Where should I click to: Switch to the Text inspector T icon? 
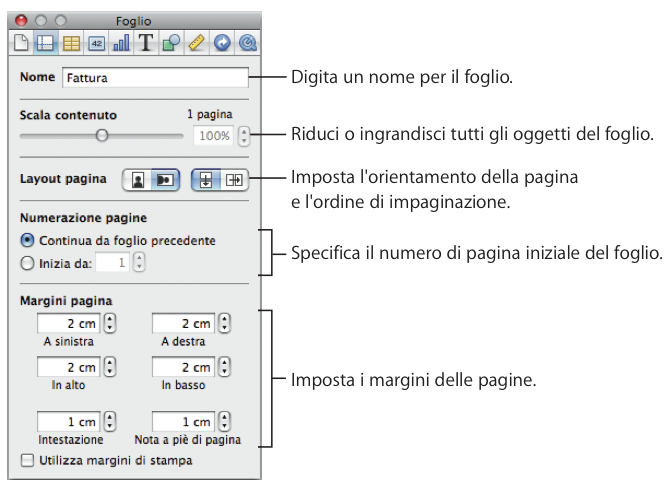[x=146, y=43]
